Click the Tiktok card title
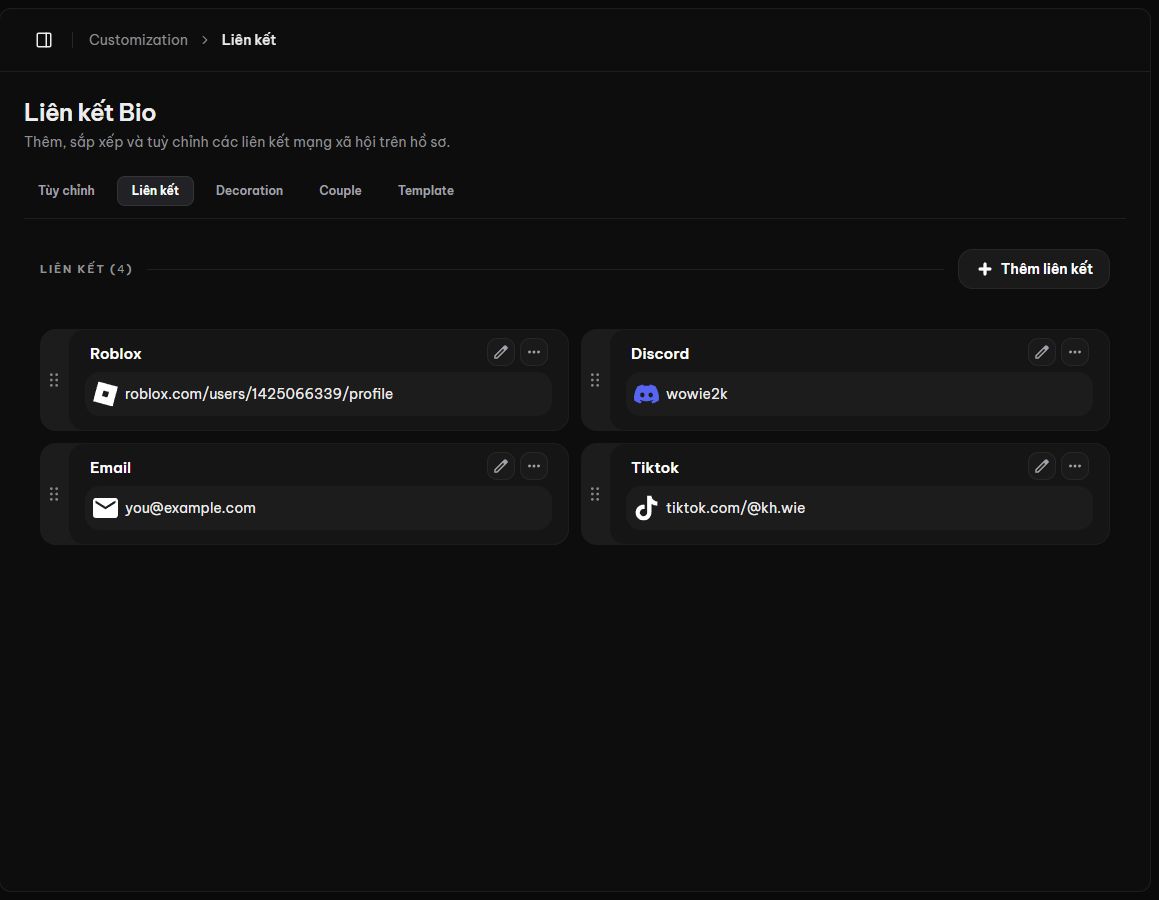Viewport: 1159px width, 900px height. pyautogui.click(x=654, y=468)
